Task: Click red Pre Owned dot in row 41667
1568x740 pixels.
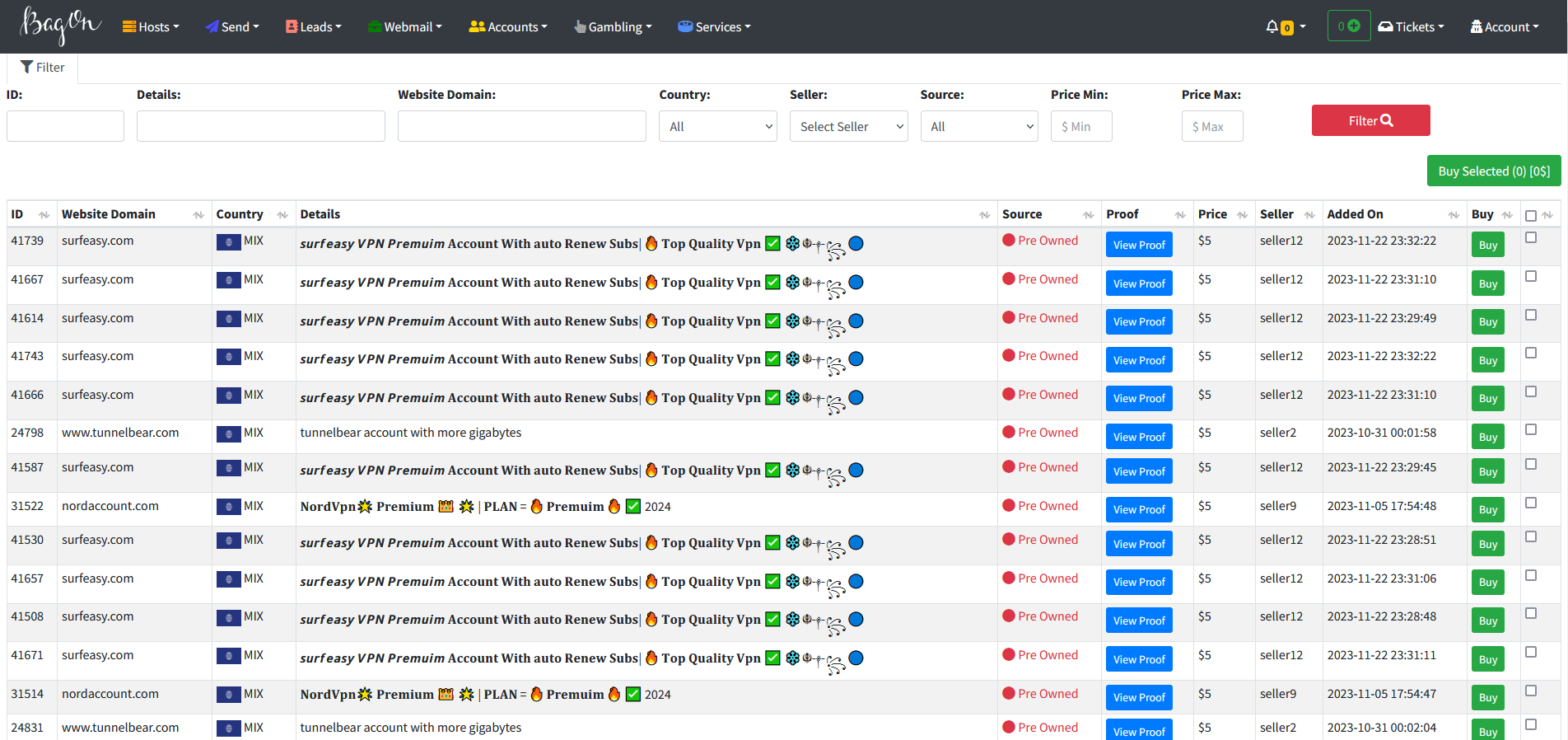Action: 1009,279
